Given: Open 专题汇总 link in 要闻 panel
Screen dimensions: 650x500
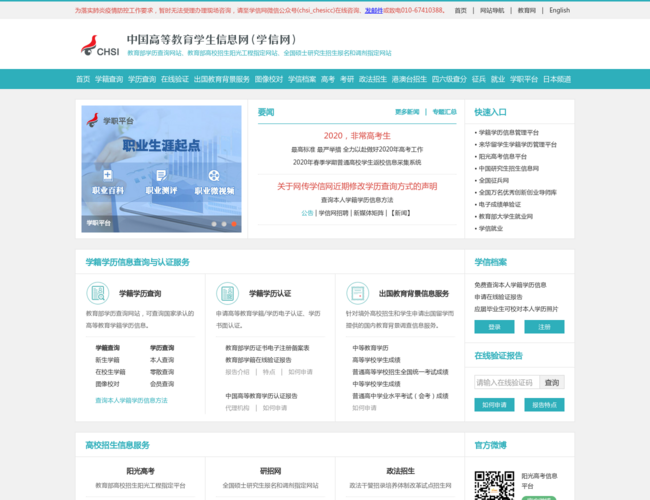Looking at the screenshot, I should point(444,112).
